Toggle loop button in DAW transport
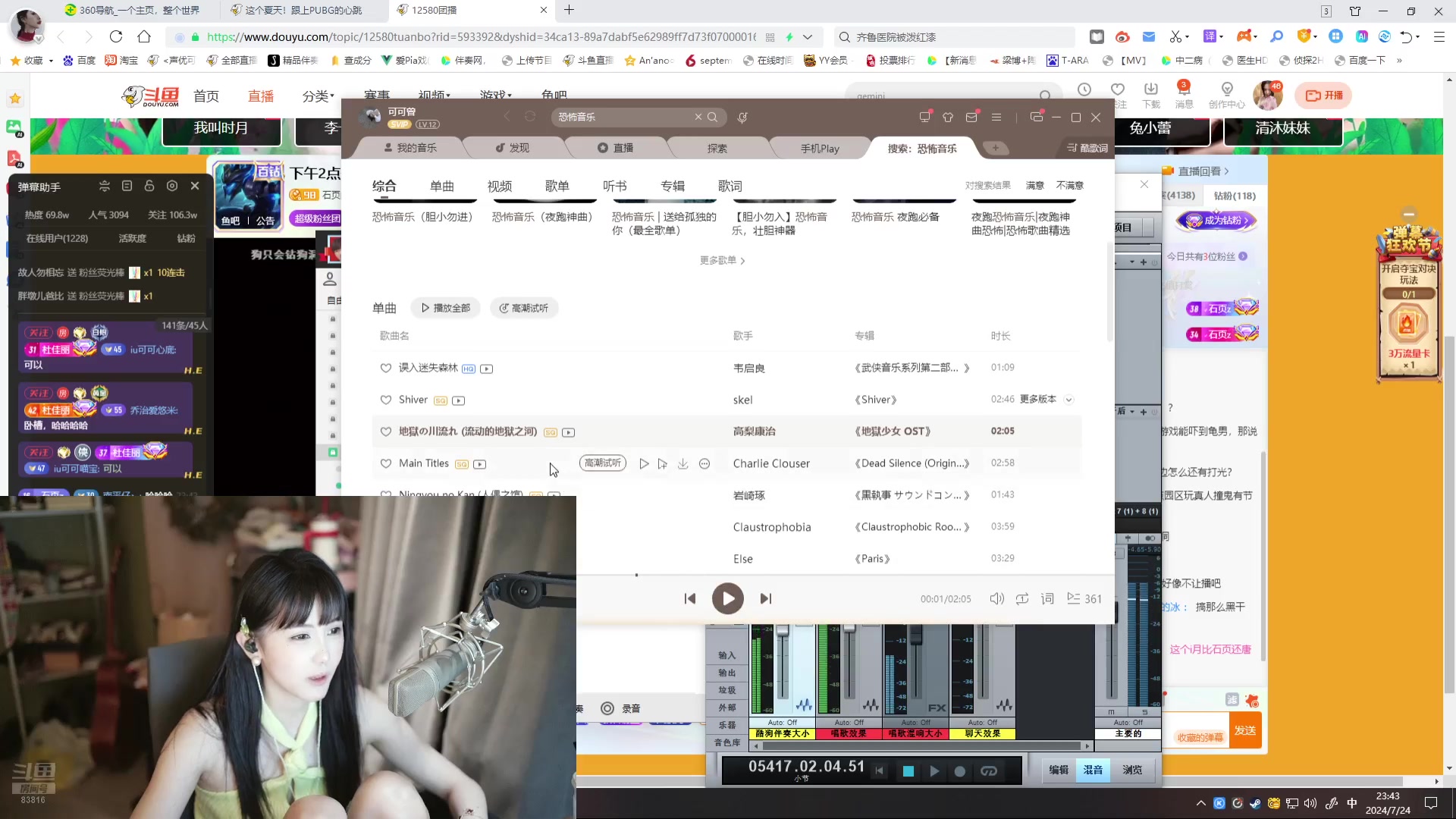1456x819 pixels. [989, 771]
